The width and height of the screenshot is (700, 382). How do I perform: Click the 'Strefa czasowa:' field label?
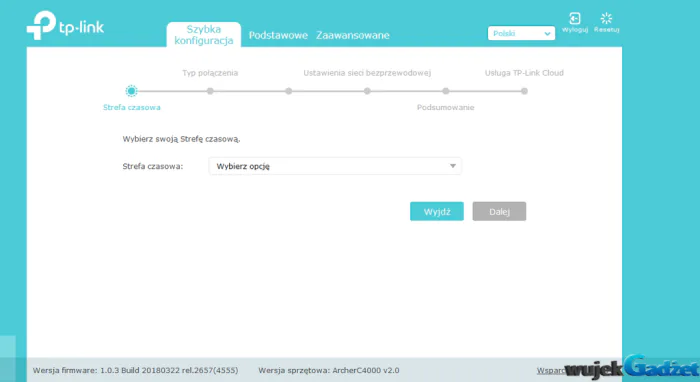tap(153, 166)
